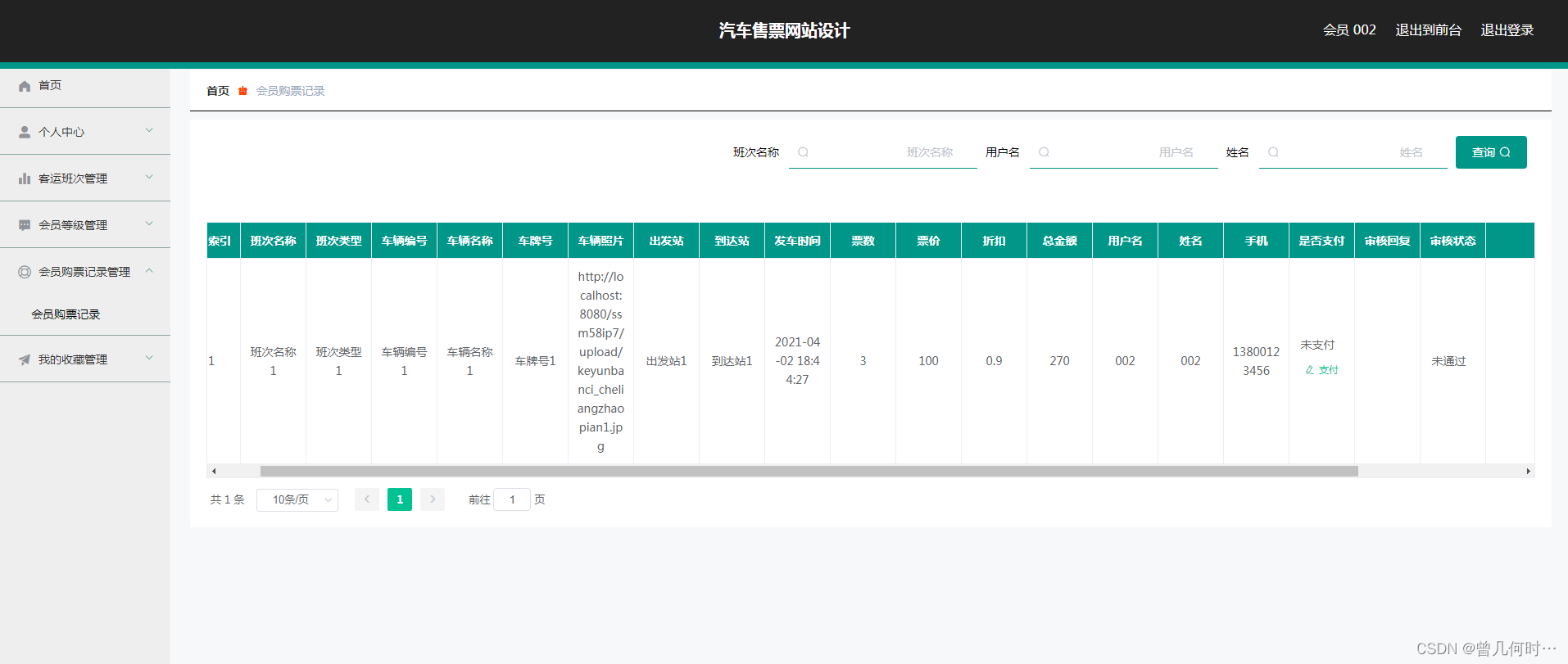The height and width of the screenshot is (664, 1568).
Task: Select 会员购票记录 submenu item
Action: (x=66, y=314)
